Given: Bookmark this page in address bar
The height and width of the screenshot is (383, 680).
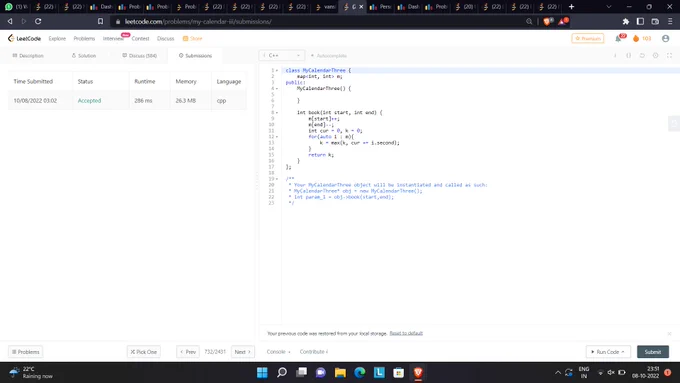Looking at the screenshot, I should point(100,21).
